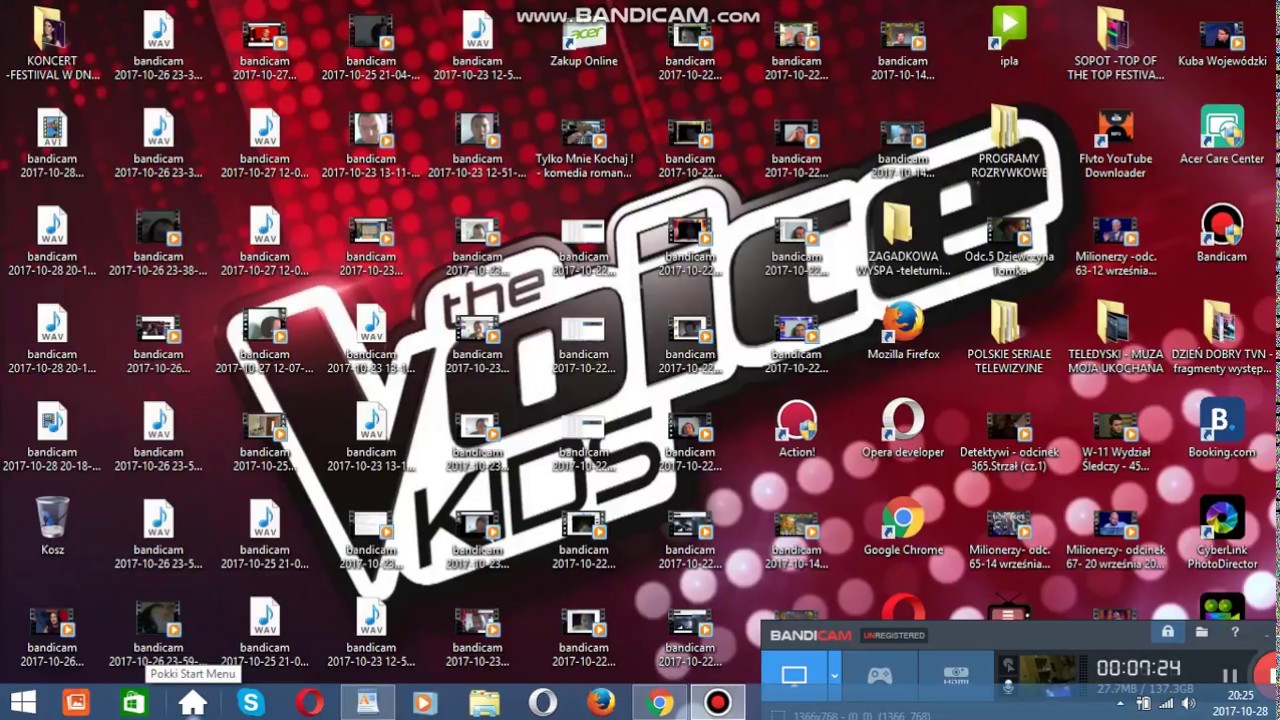Open Booking.com desktop shortcut
1280x720 pixels.
click(1222, 428)
